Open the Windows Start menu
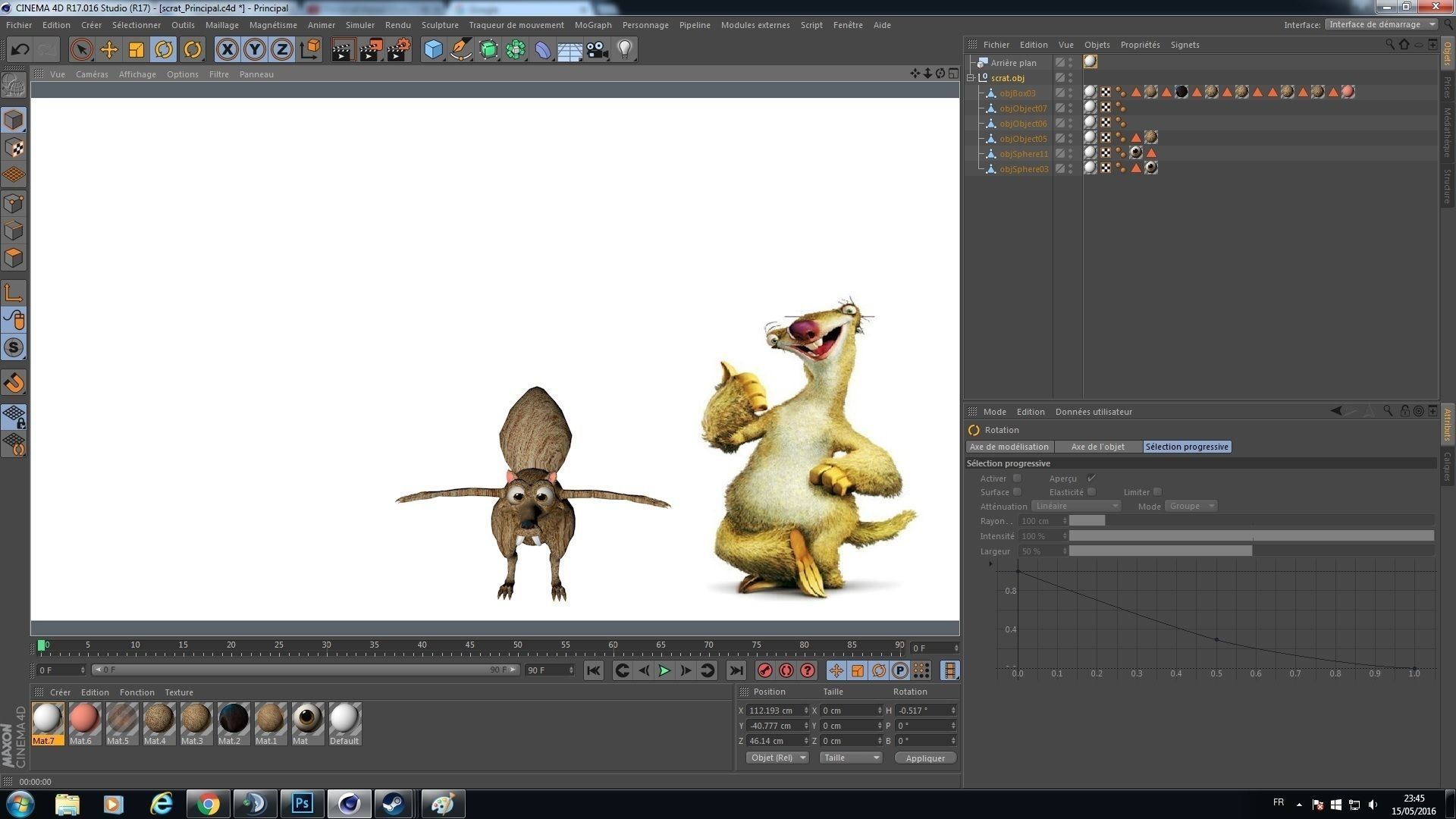The height and width of the screenshot is (819, 1456). 20,803
